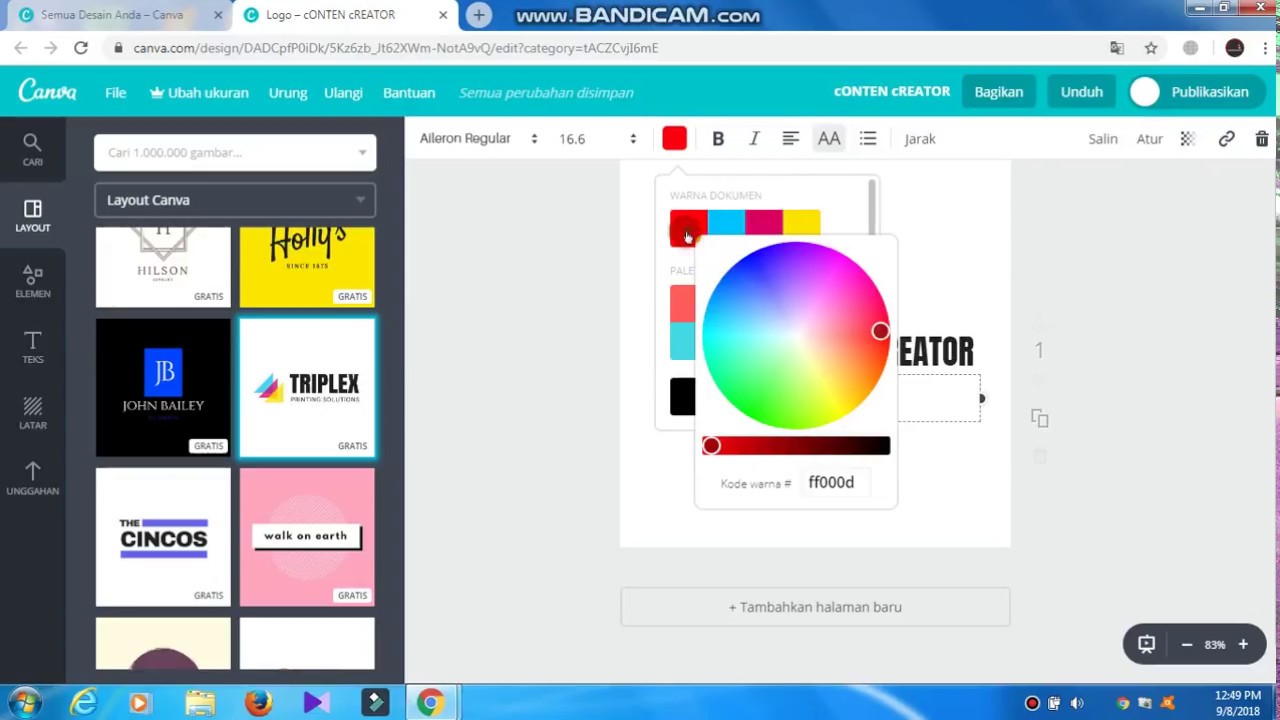Click the red brightness slider handle
The width and height of the screenshot is (1280, 720).
[711, 446]
